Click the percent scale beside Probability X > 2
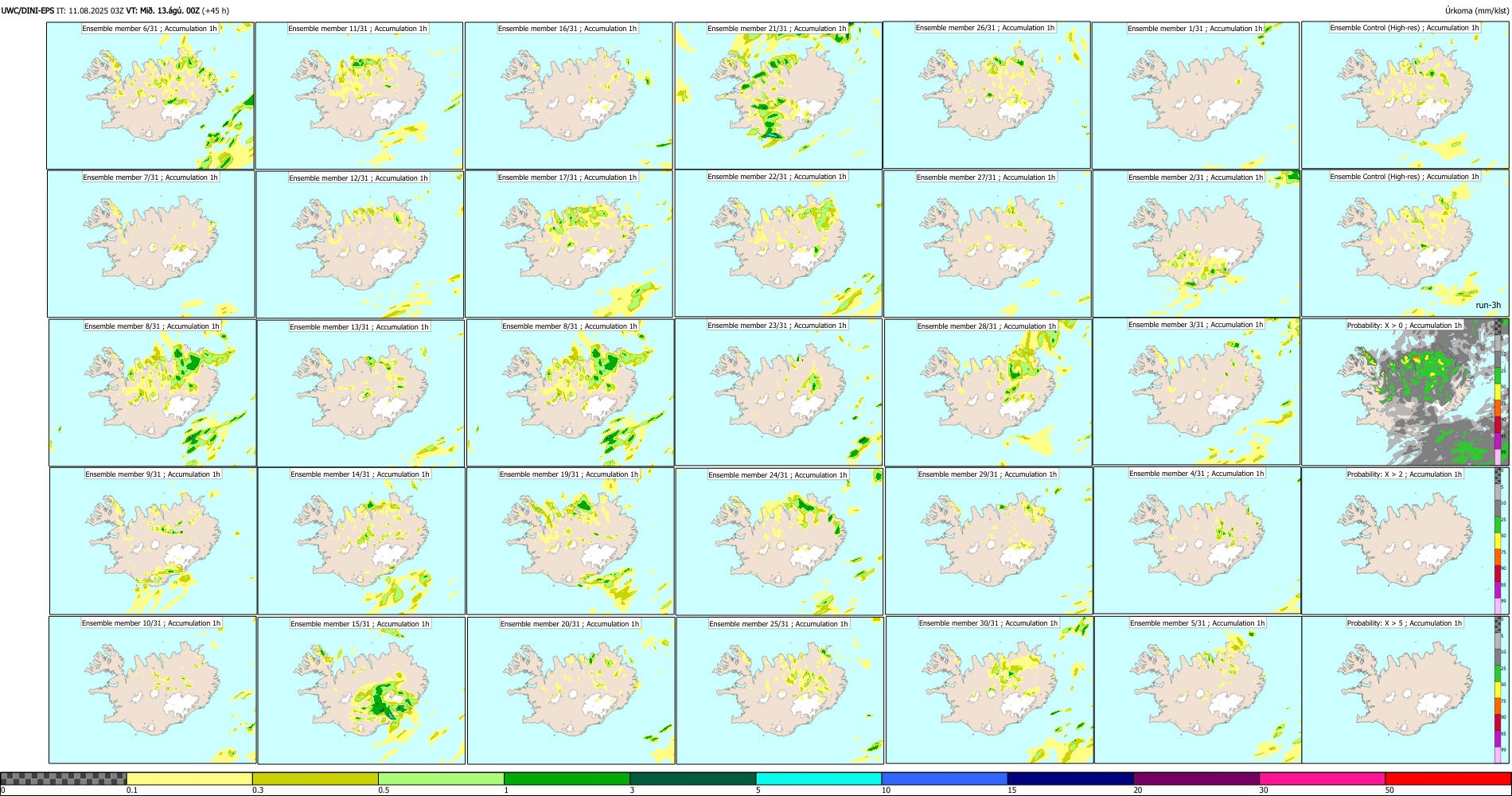1512x796 pixels. [x=1502, y=541]
